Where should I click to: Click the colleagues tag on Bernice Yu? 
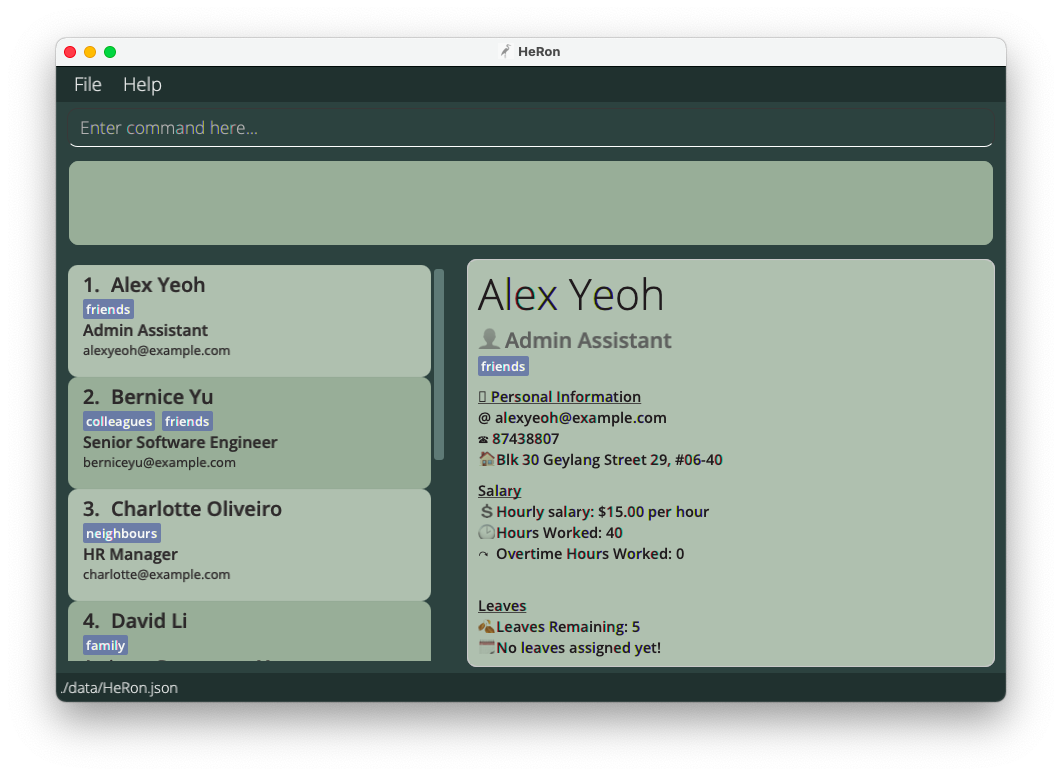point(119,422)
